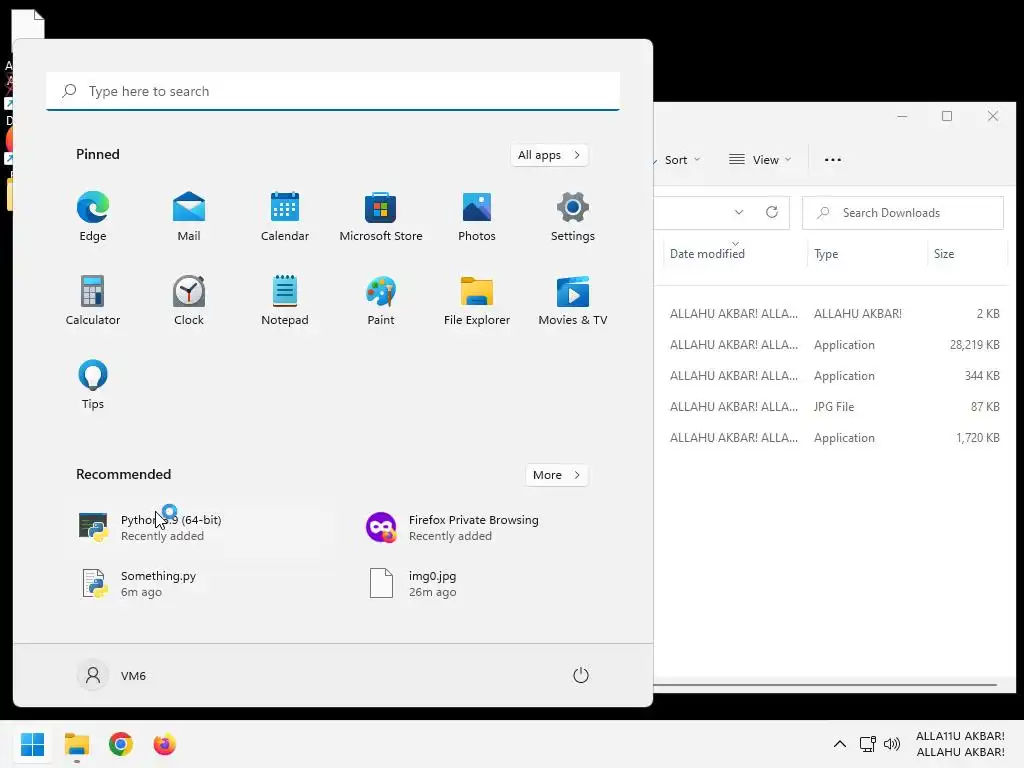
Task: Refresh the Downloads folder view
Action: (x=772, y=212)
